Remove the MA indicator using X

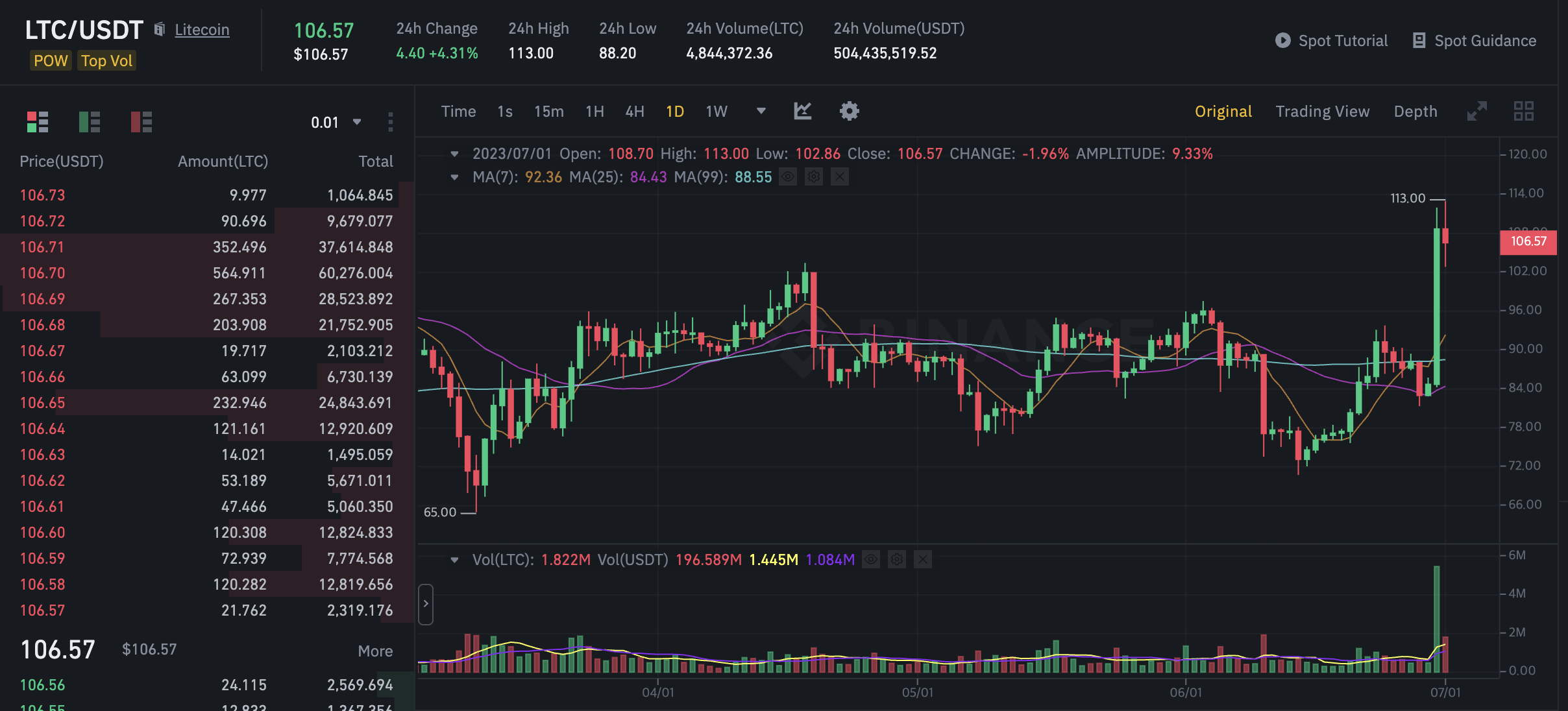840,176
